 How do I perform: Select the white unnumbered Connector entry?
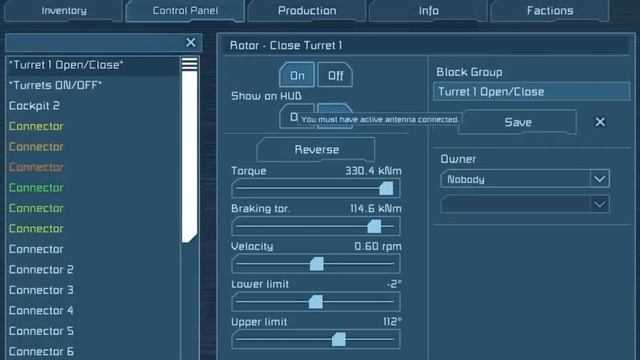(x=93, y=249)
